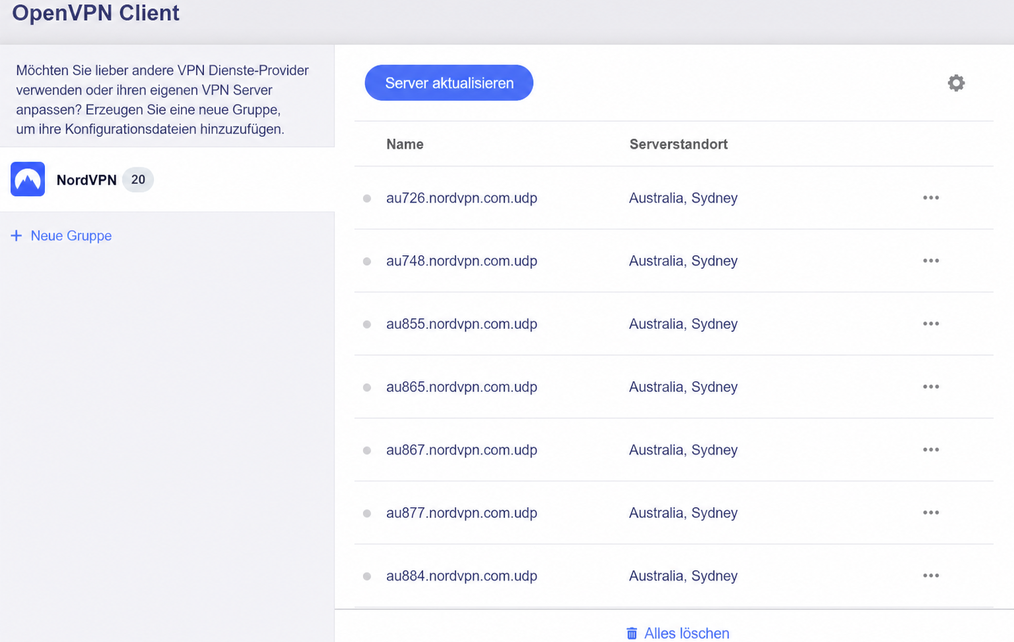1014x642 pixels.
Task: Select server au877.nordvpn.com.udp
Action: [462, 513]
